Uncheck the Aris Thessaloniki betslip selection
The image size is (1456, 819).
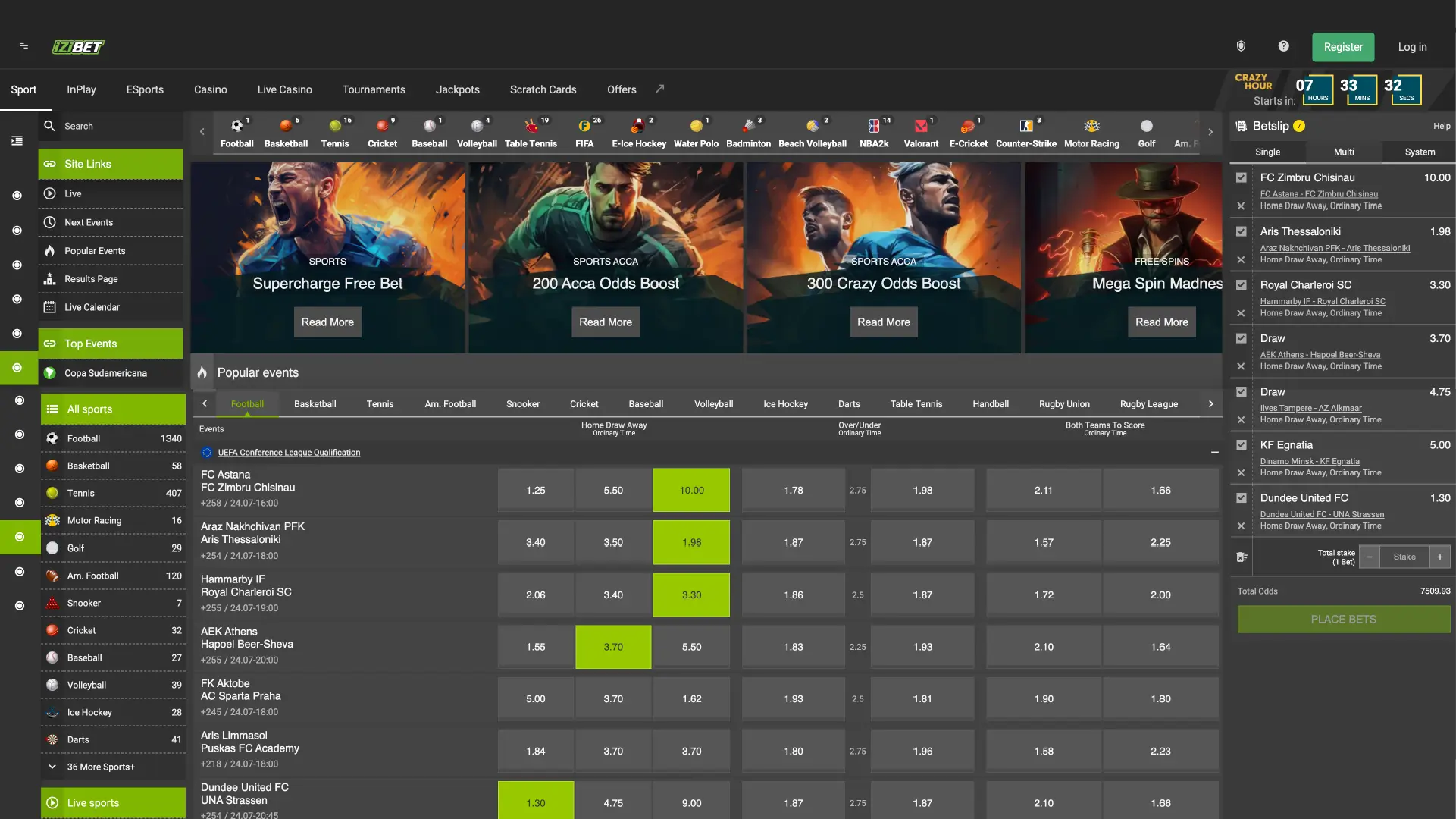point(1241,231)
